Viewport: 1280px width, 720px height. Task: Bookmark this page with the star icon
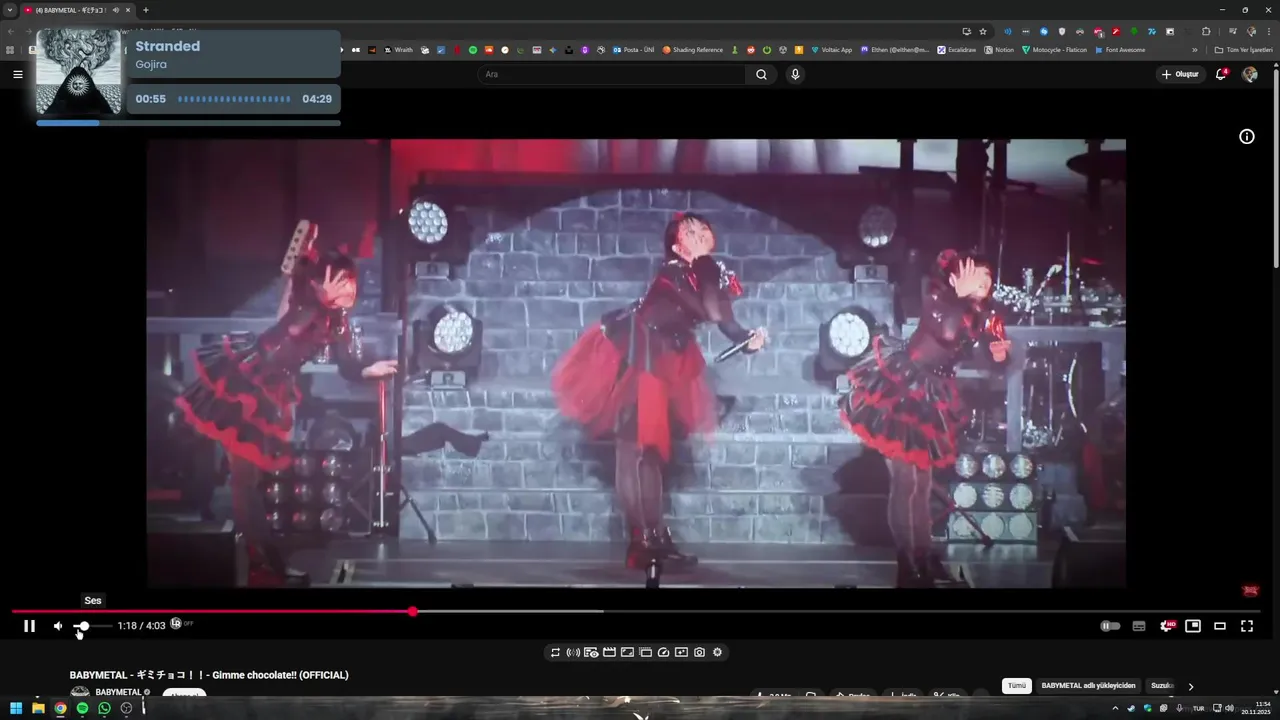coord(983,31)
